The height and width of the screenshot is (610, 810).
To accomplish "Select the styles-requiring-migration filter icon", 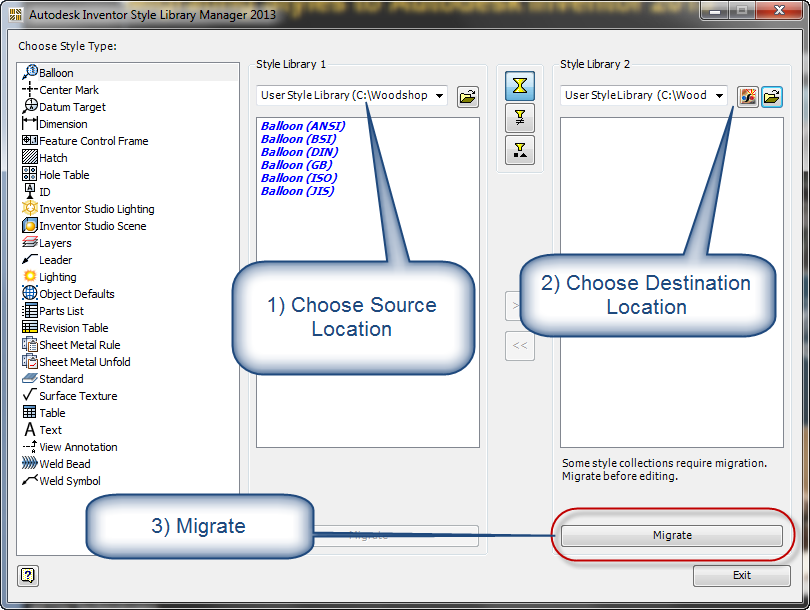I will [520, 151].
